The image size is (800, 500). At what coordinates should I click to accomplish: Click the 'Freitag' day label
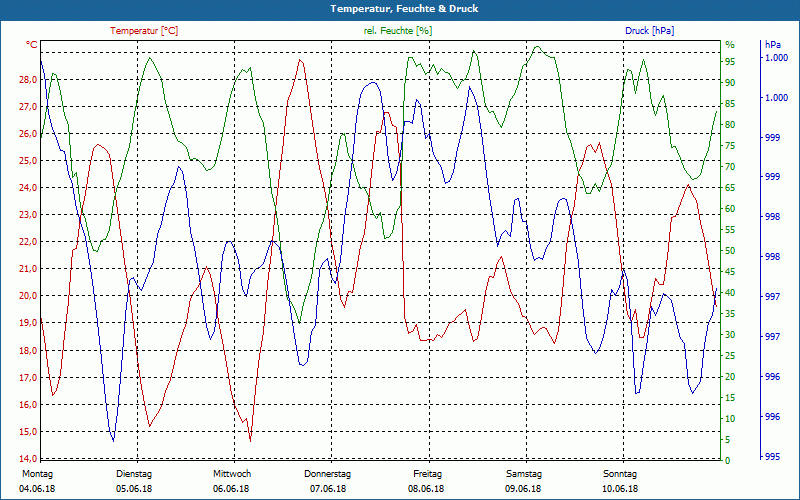point(428,474)
